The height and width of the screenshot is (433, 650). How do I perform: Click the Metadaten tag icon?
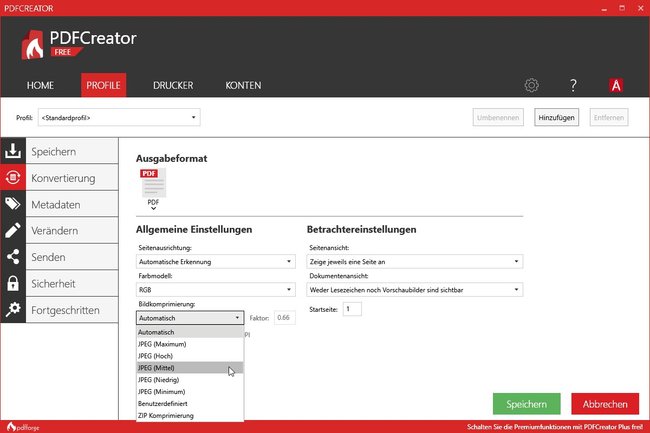[13, 204]
